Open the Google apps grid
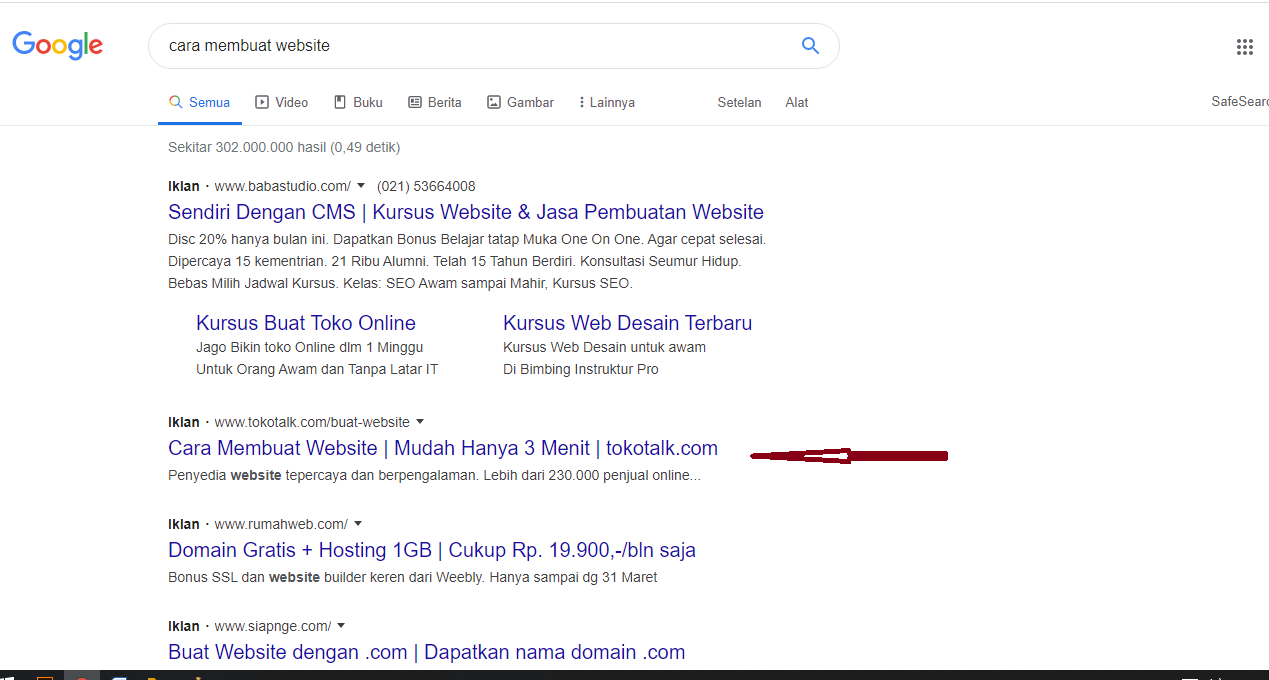Screen dimensions: 1269x680 click(1245, 46)
